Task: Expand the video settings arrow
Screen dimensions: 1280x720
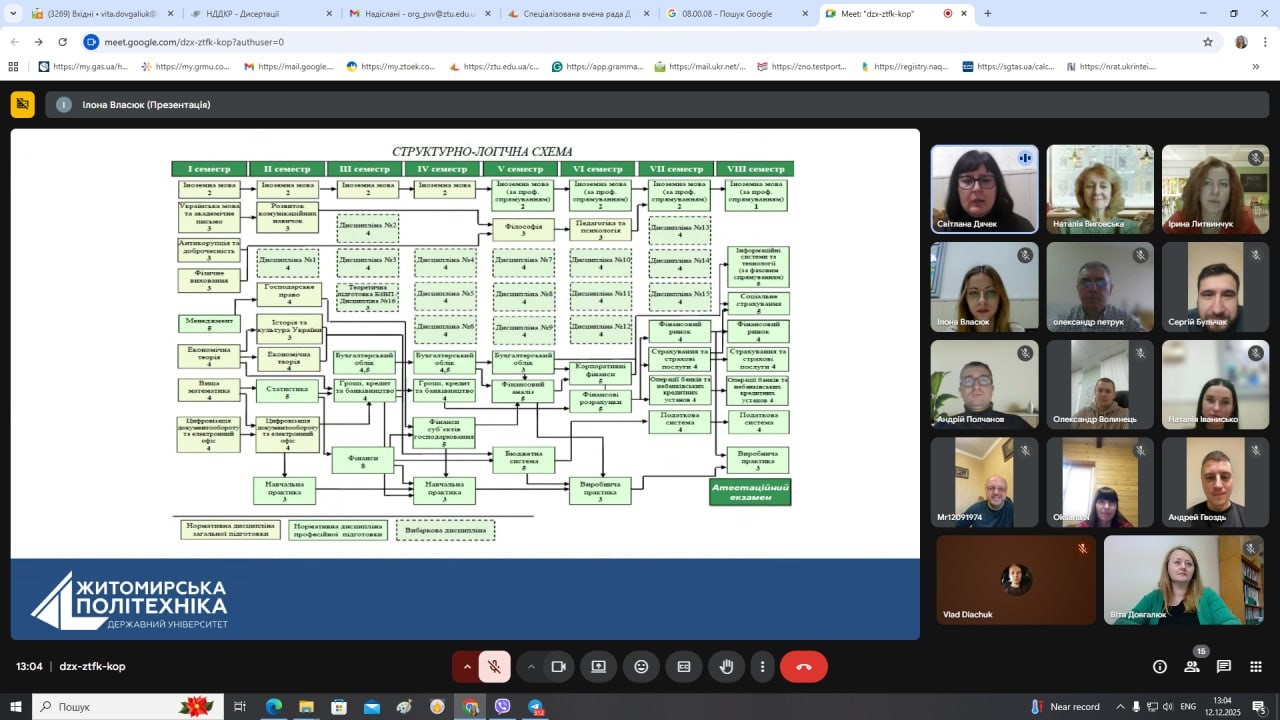Action: (x=531, y=667)
